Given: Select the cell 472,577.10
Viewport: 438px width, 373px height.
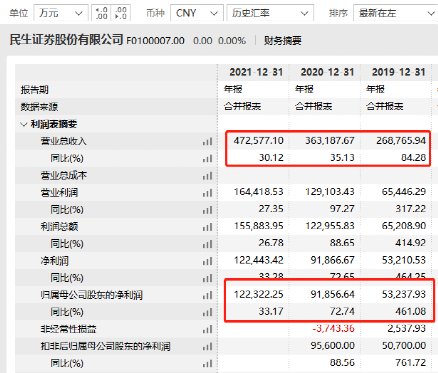Looking at the screenshot, I should coord(258,141).
